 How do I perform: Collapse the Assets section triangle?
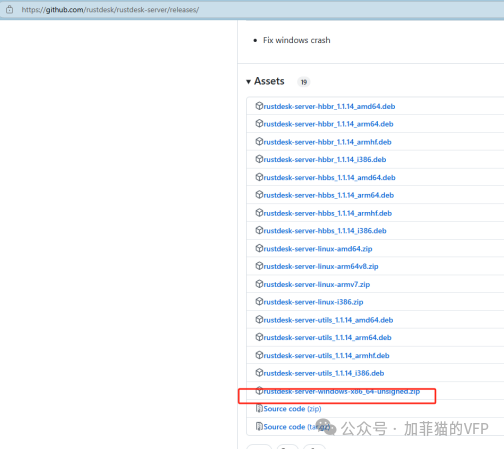248,82
